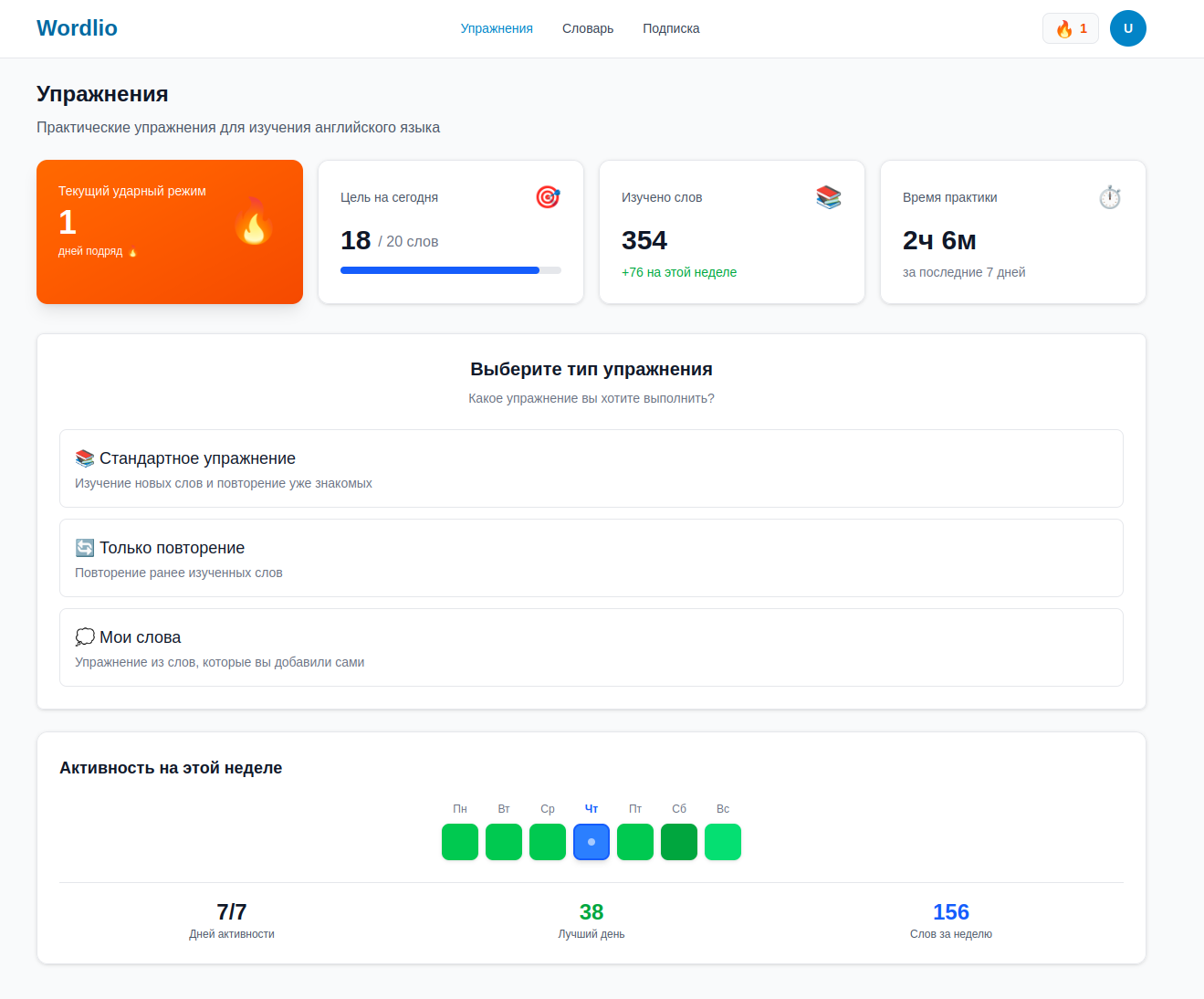Screen dimensions: 1204x999
Task: Open the Словарь section
Action: click(x=587, y=28)
